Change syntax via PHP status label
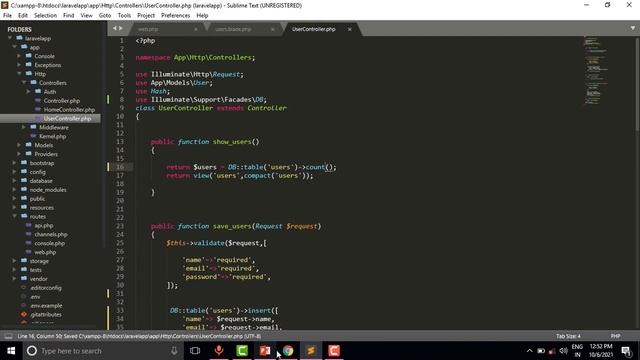This screenshot has width=640, height=360. click(616, 336)
